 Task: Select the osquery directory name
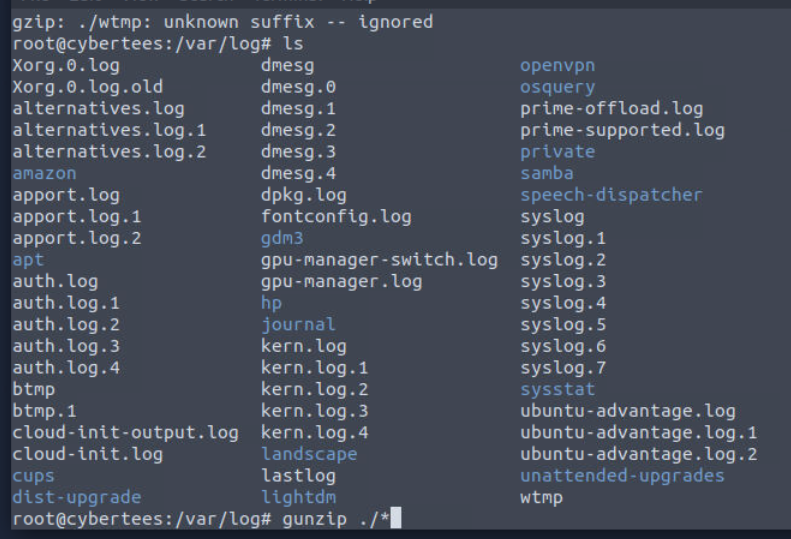point(557,87)
